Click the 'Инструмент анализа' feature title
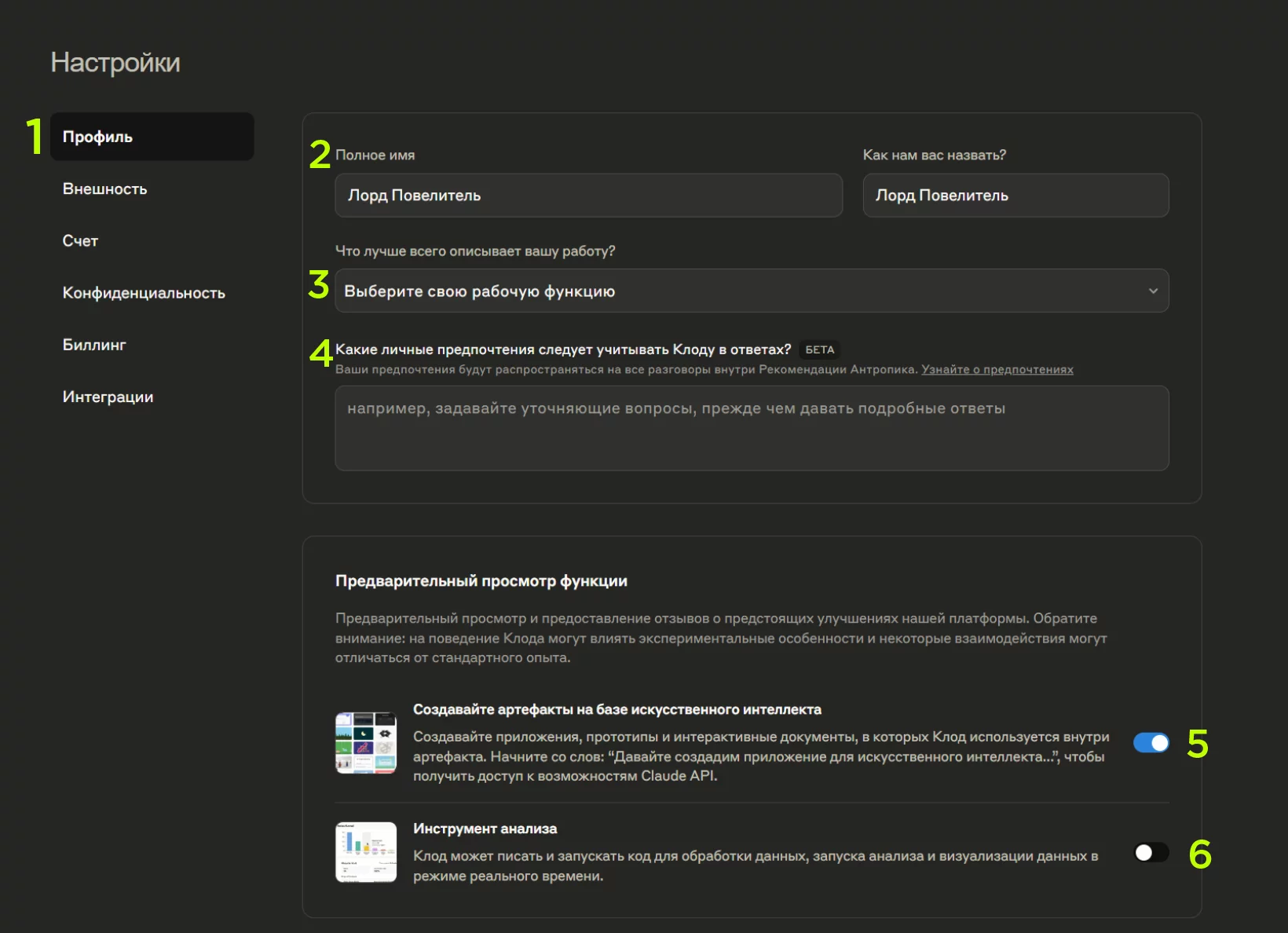This screenshot has height=933, width=1288. click(485, 829)
